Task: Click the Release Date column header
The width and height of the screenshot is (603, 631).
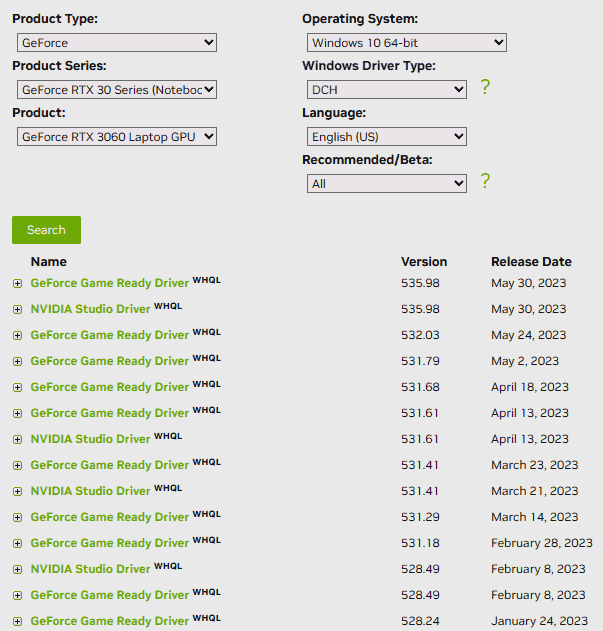Action: [x=531, y=262]
